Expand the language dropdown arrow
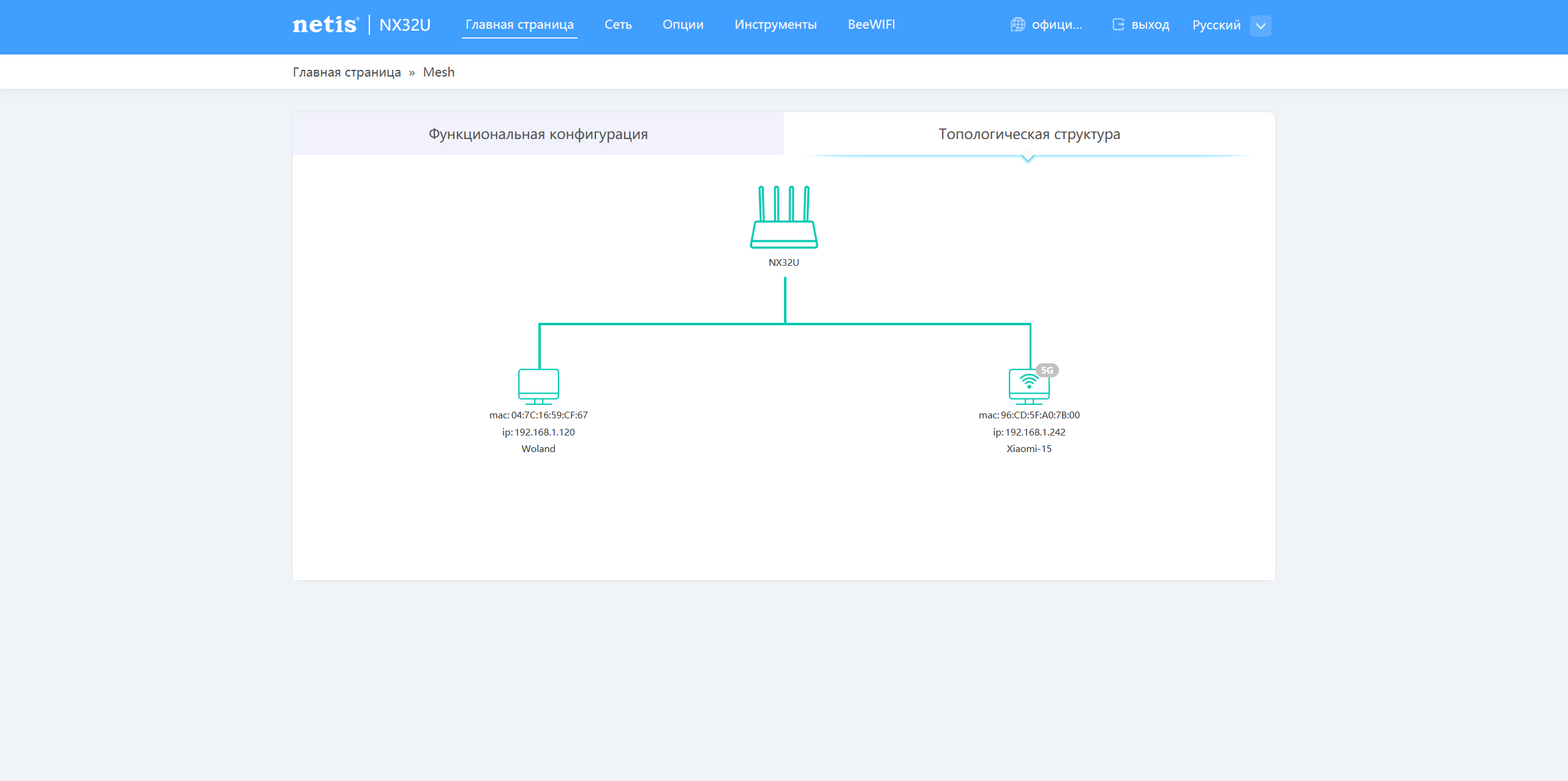The image size is (1568, 781). pos(1260,26)
